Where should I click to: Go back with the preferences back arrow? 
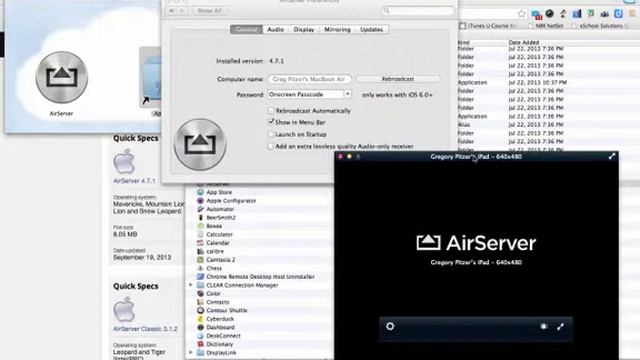click(x=172, y=11)
